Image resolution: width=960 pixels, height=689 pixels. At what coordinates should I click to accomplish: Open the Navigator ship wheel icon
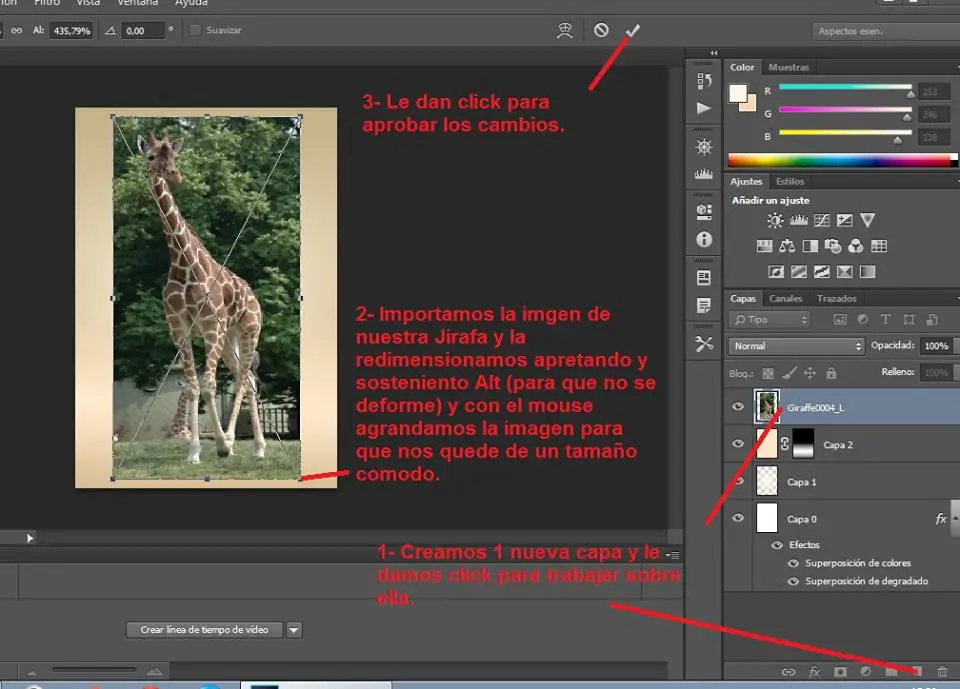(704, 147)
